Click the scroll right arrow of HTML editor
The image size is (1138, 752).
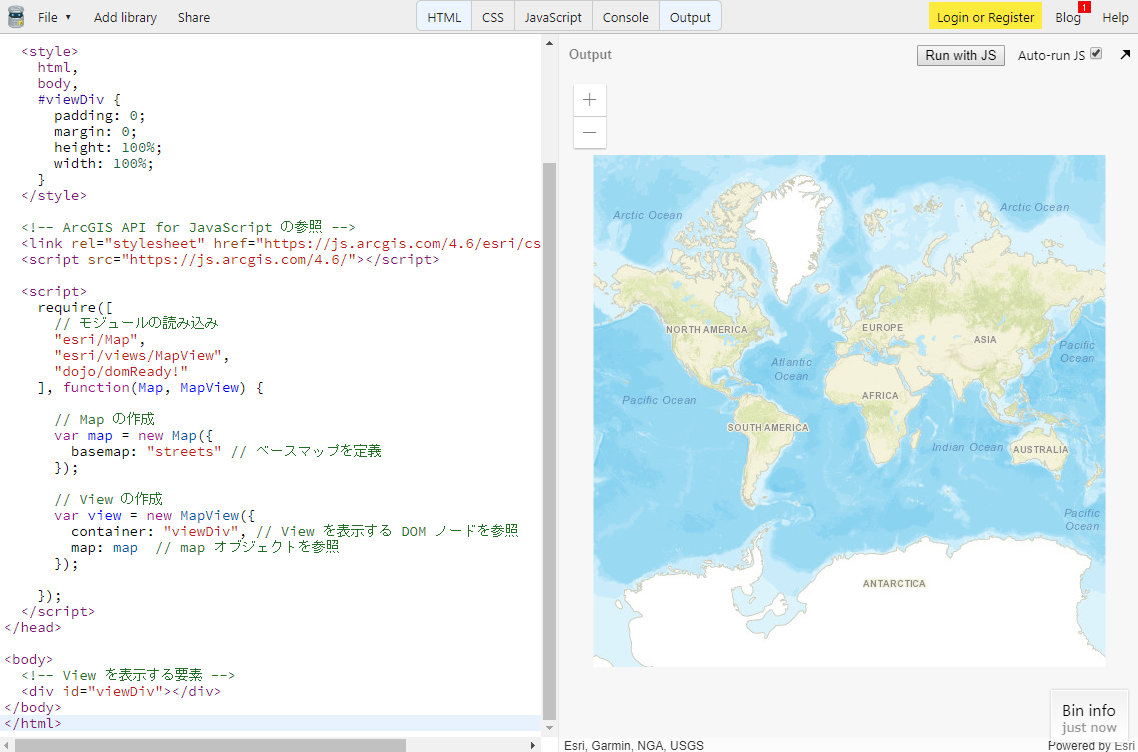[x=533, y=745]
